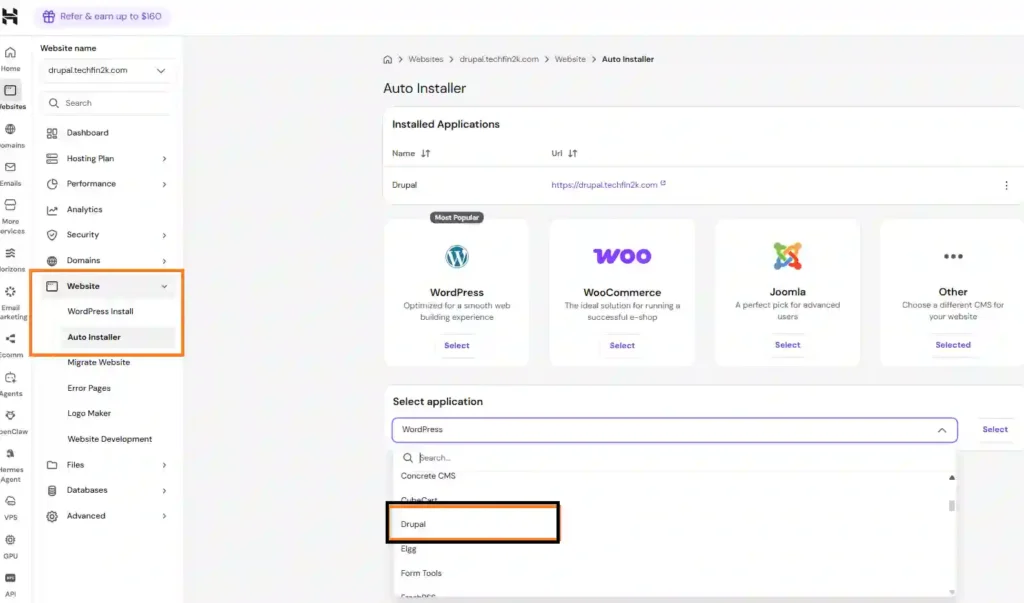1024x603 pixels.
Task: Open the More services icon in left rail
Action: pyautogui.click(x=10, y=205)
